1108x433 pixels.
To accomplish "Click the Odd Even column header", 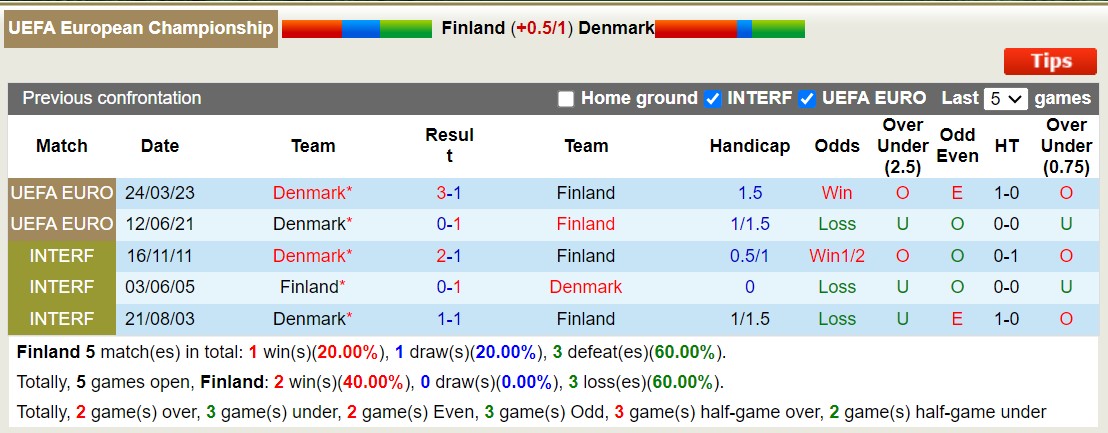I will 957,146.
